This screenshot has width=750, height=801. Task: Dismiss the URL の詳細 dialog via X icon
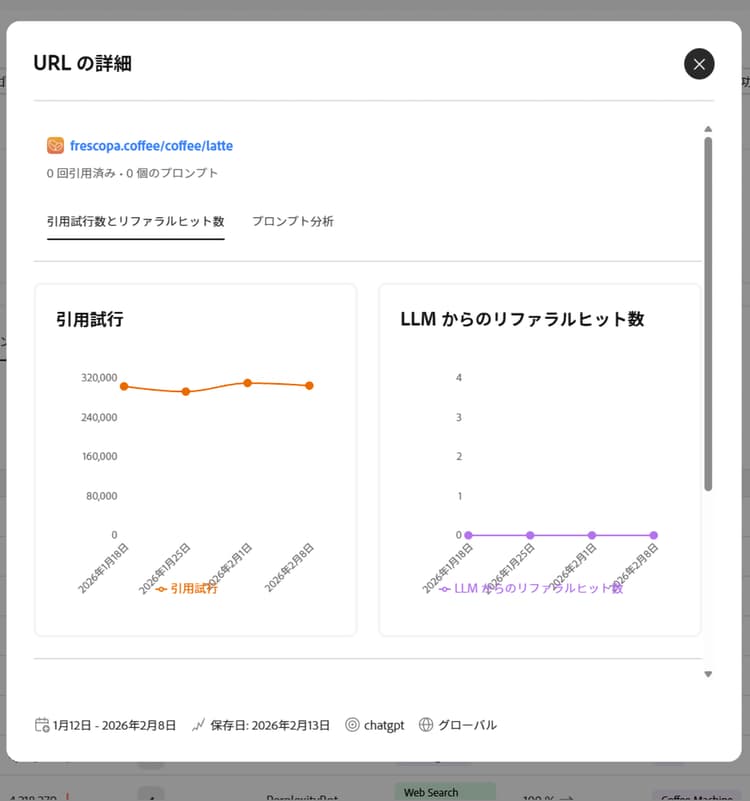pos(699,63)
